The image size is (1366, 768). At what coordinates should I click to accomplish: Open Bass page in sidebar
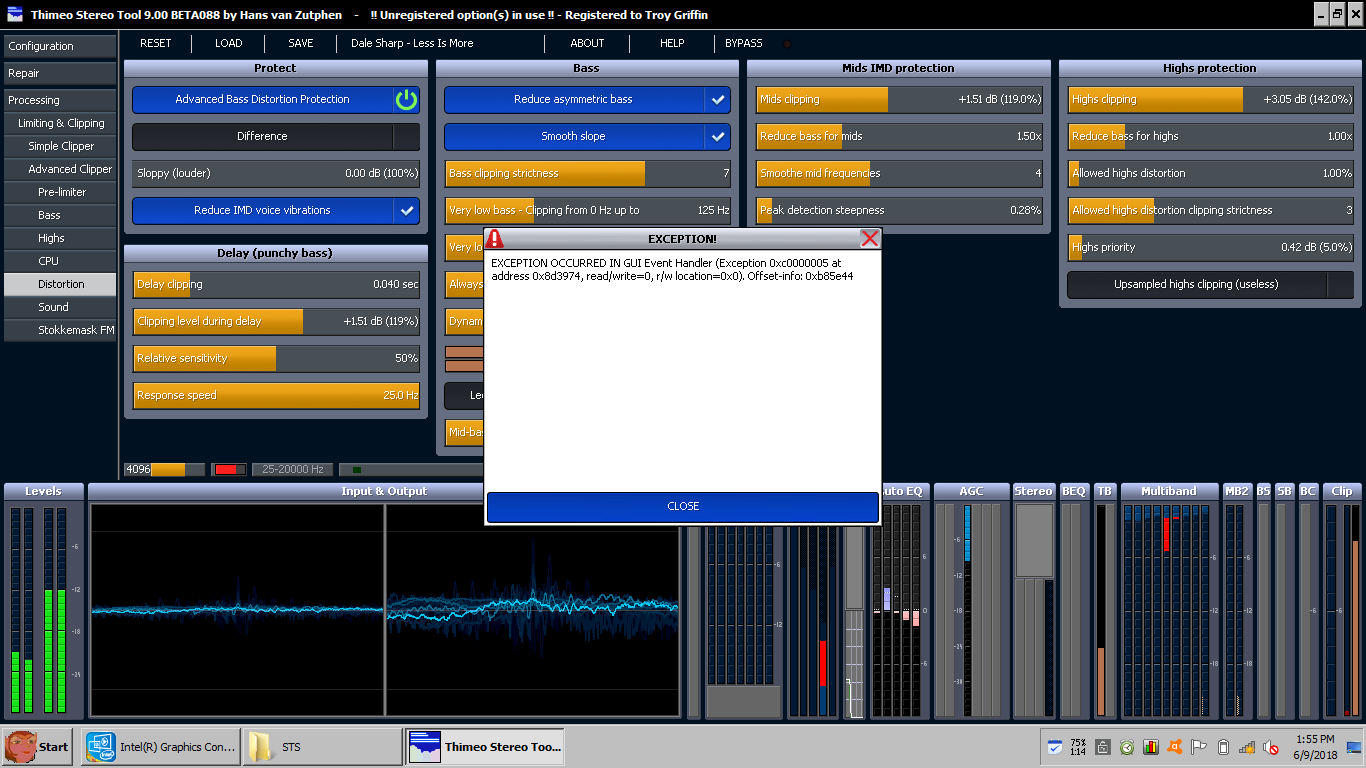pos(60,215)
